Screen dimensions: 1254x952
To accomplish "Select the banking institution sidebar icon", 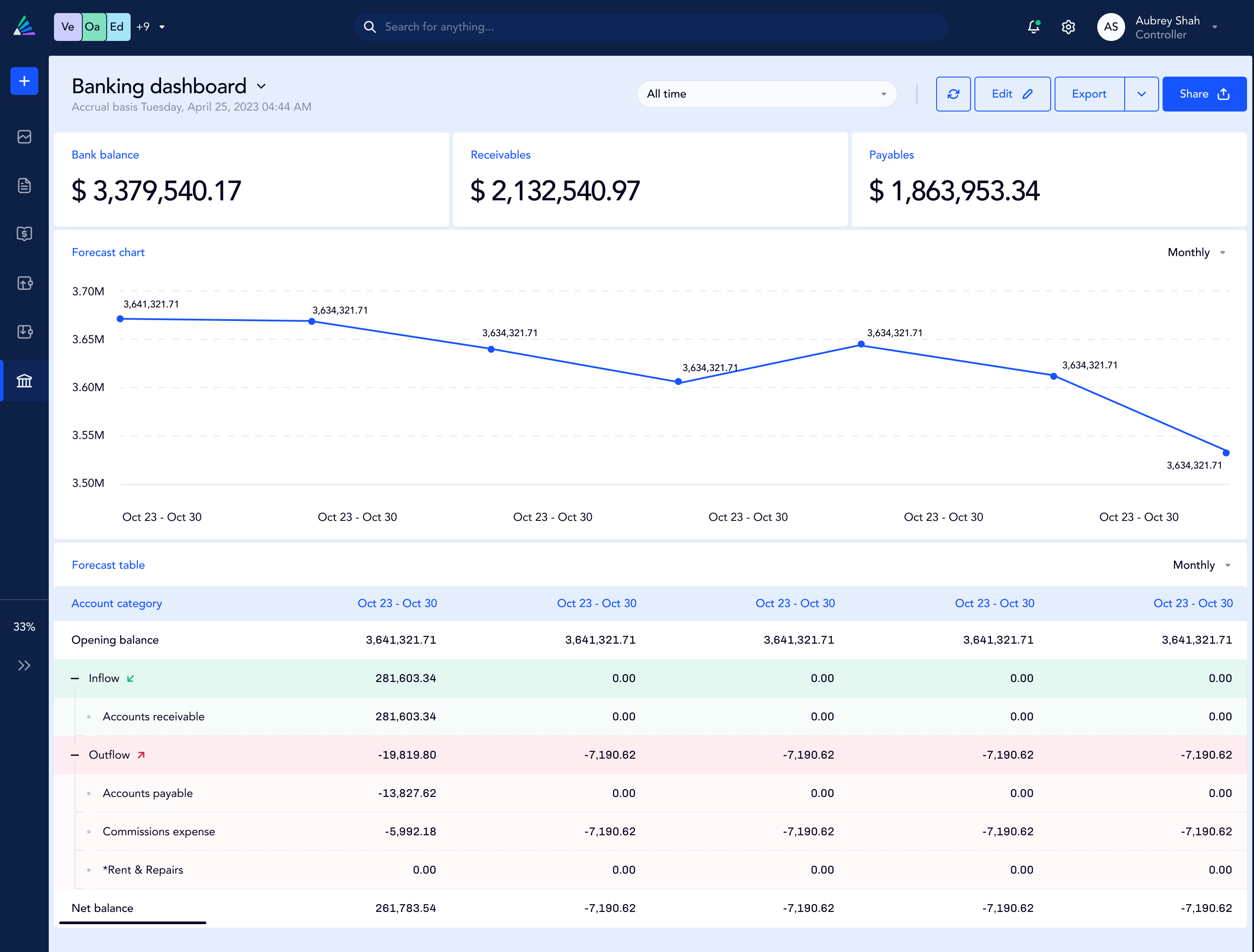I will pos(24,381).
